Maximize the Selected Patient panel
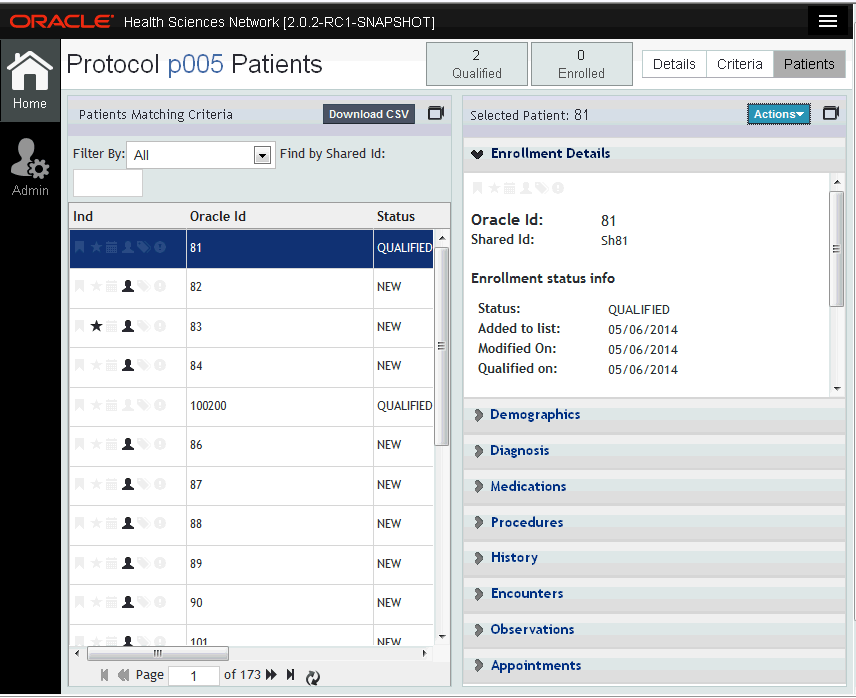The width and height of the screenshot is (856, 698). [830, 114]
